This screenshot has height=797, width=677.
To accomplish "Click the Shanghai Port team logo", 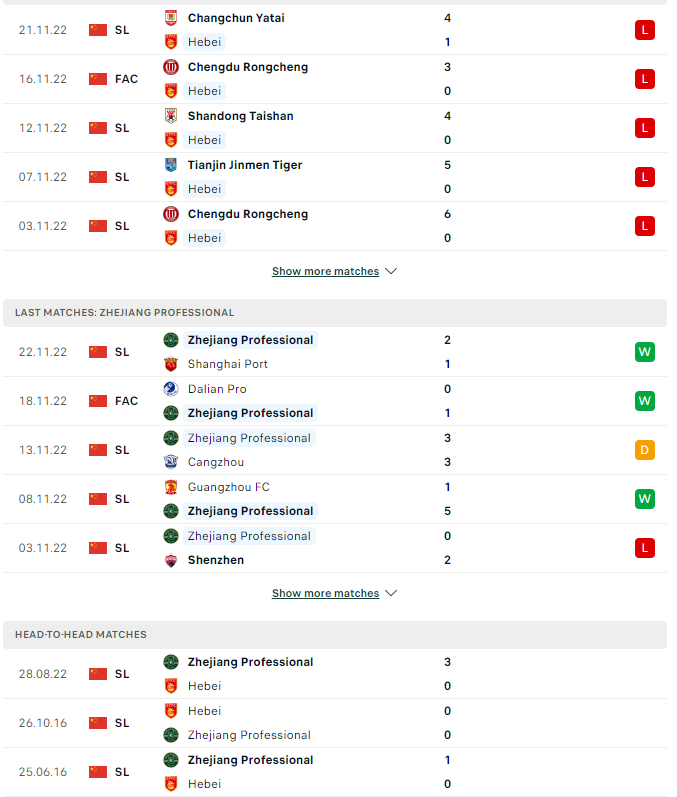I will click(x=171, y=364).
